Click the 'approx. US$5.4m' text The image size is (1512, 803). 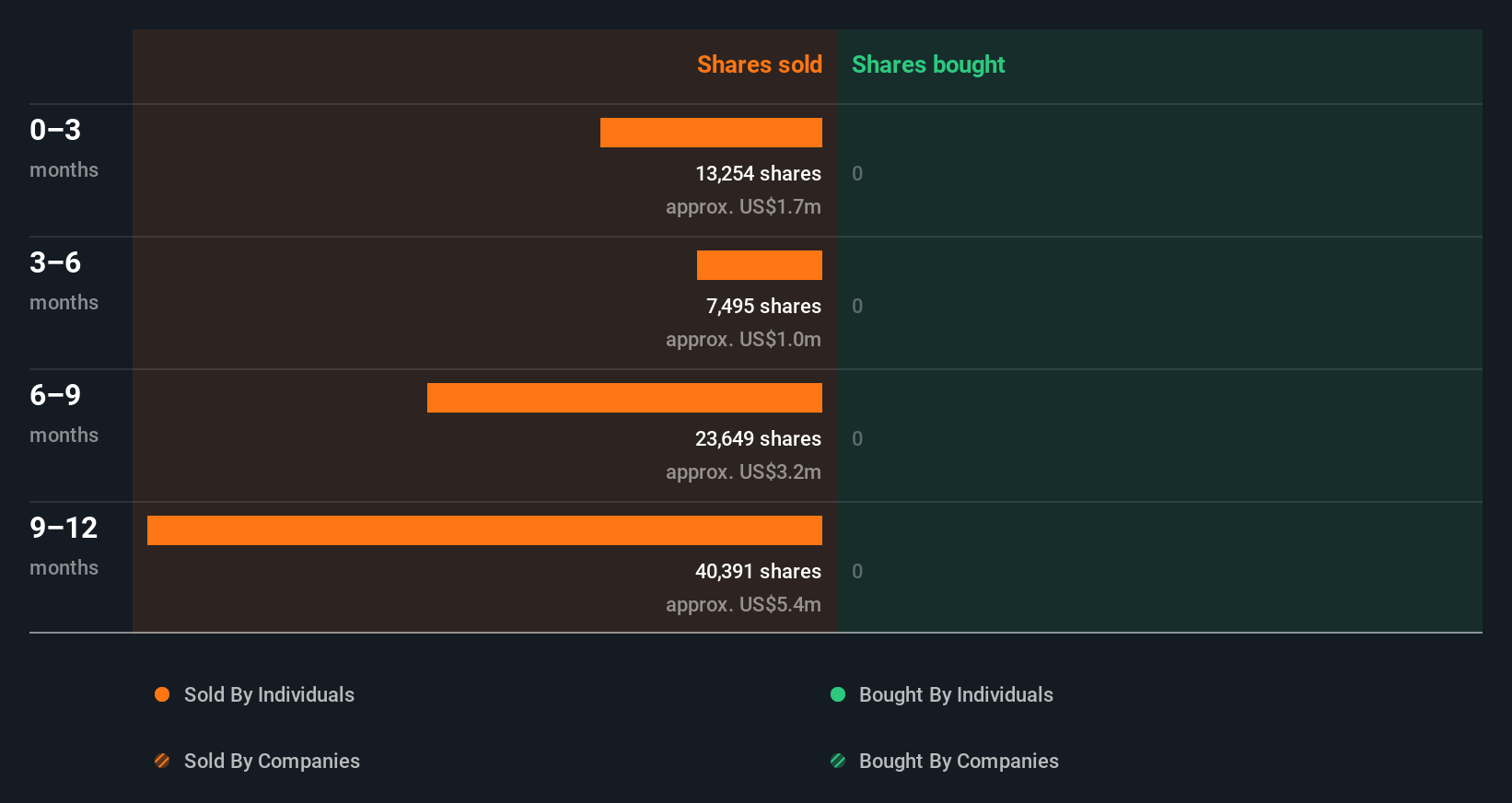point(743,604)
